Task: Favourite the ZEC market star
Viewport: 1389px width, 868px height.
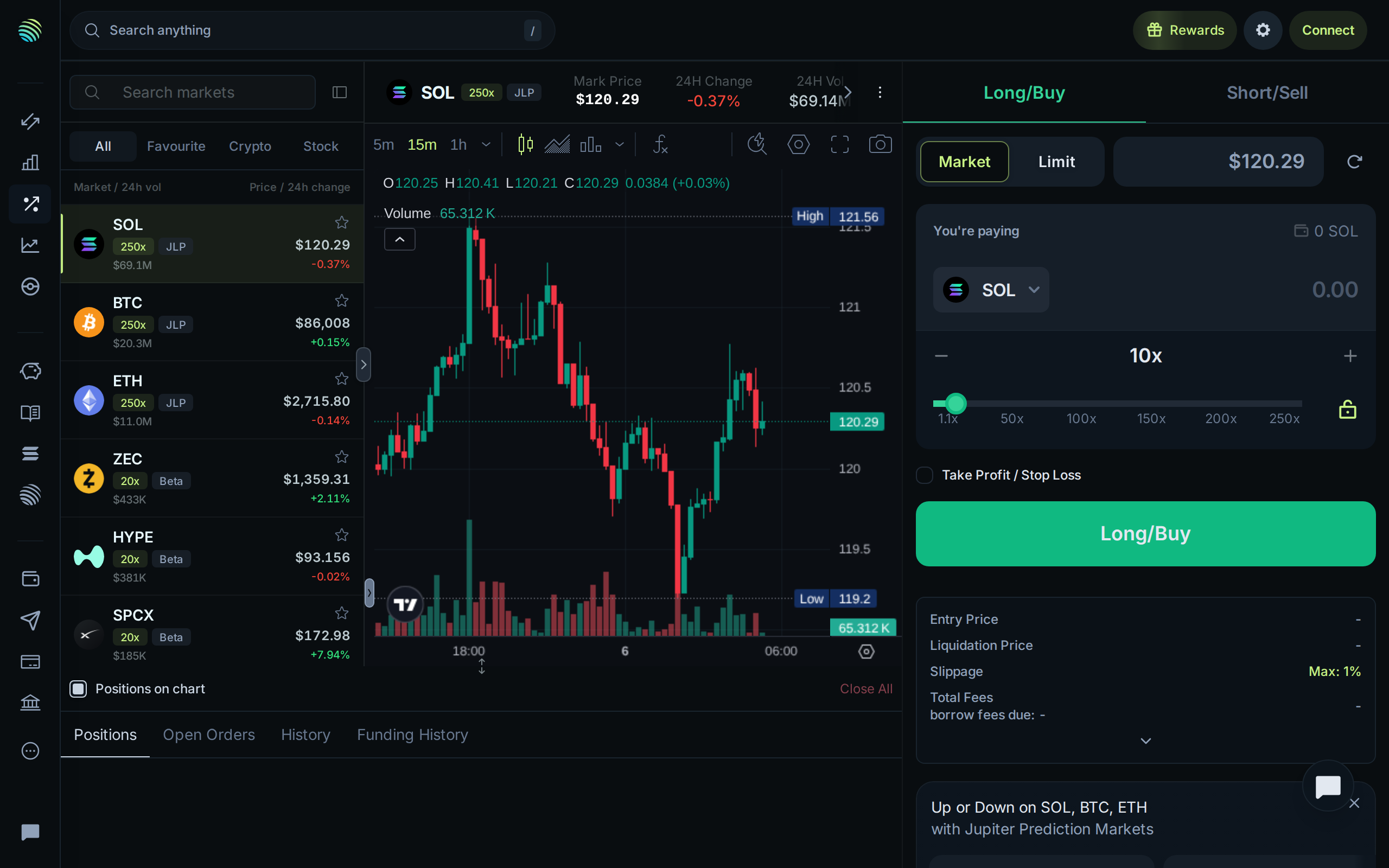Action: (x=341, y=456)
